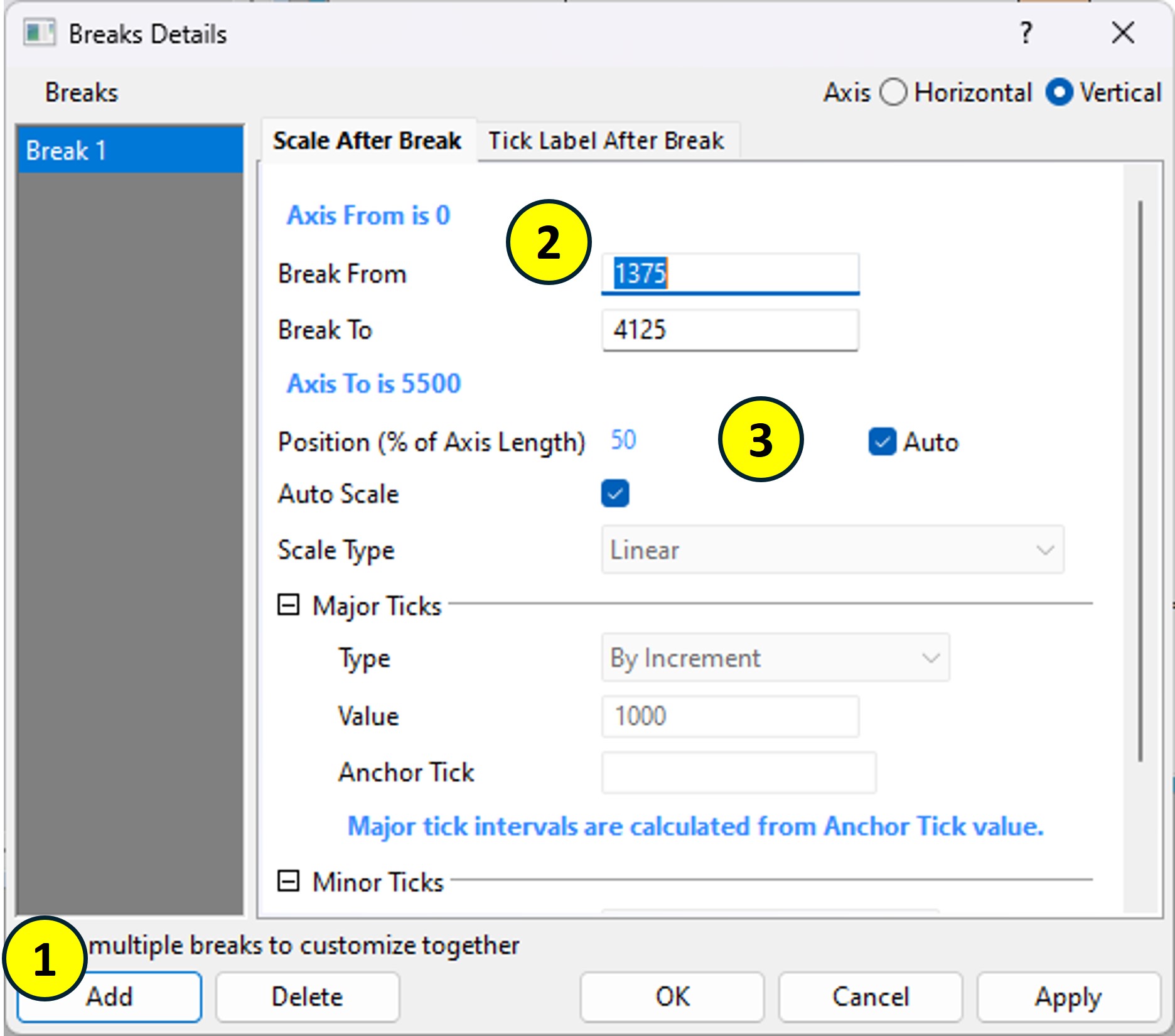Select the Horizontal axis radio button
Screen dimensions: 1175x1036
pyautogui.click(x=893, y=92)
